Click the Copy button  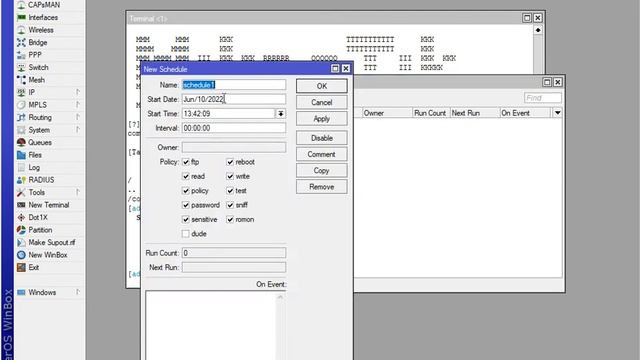tap(322, 171)
